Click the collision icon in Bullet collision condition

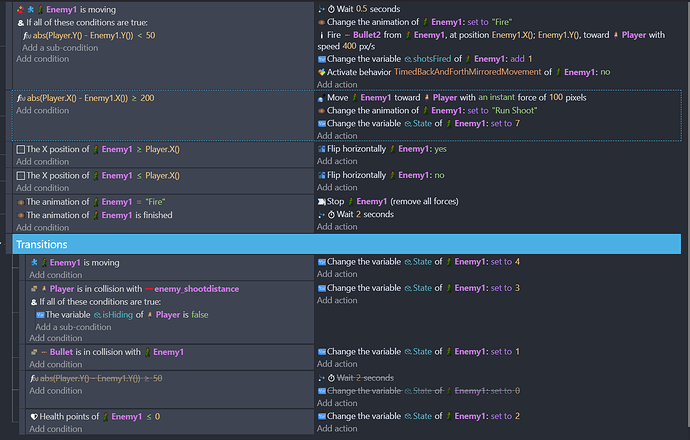(36, 352)
